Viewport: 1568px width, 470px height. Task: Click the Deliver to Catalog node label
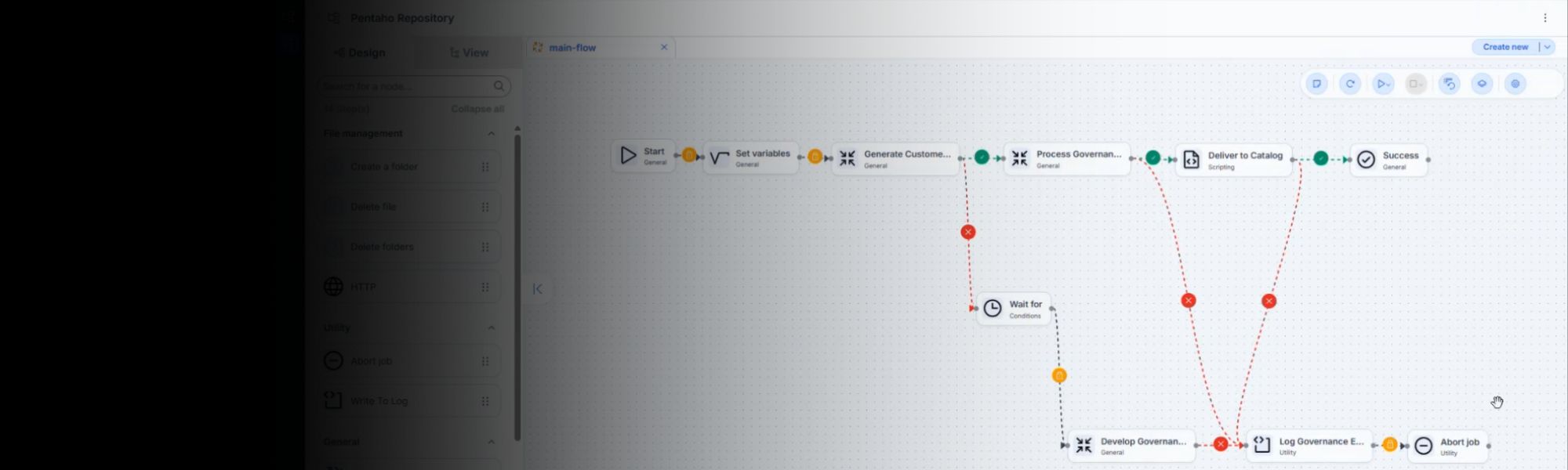[1245, 156]
